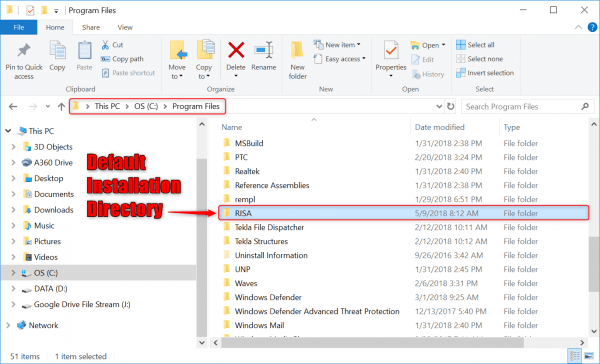Select the RISA folder
Screen dimensions: 600x364
pyautogui.click(x=403, y=213)
